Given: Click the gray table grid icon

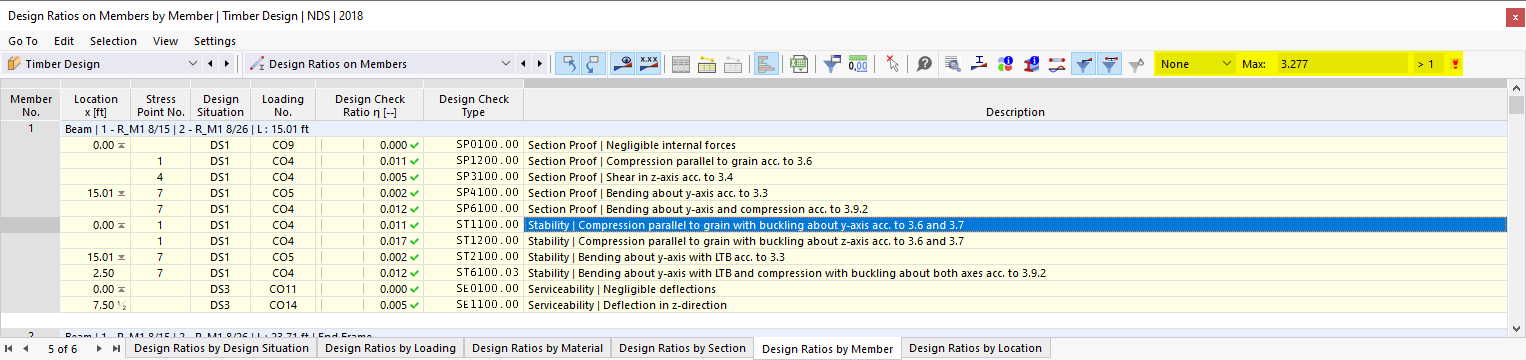Looking at the screenshot, I should click(681, 63).
